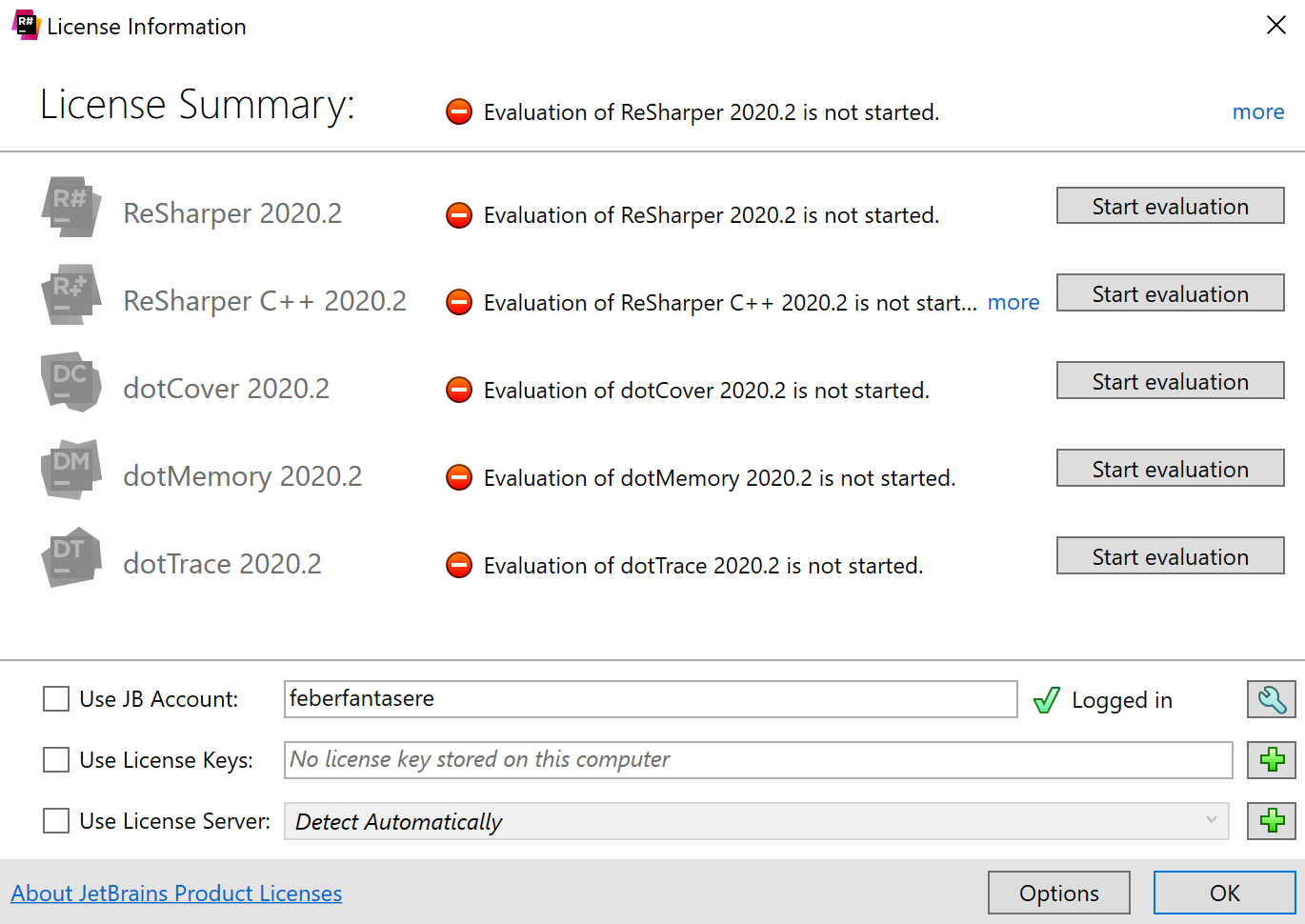Screen dimensions: 1305x924
Task: Start evaluation for dotTrace 2020.2
Action: (x=1171, y=556)
